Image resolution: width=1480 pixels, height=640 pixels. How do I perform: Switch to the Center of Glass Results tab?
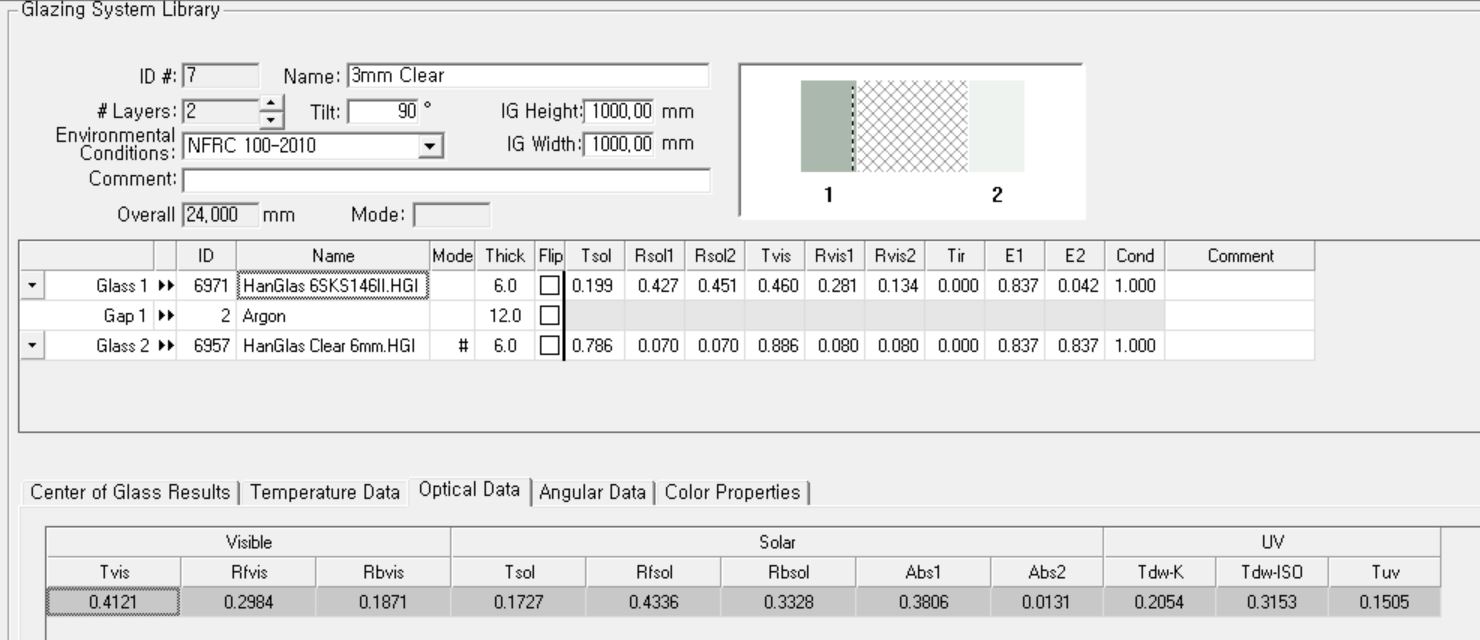(129, 492)
